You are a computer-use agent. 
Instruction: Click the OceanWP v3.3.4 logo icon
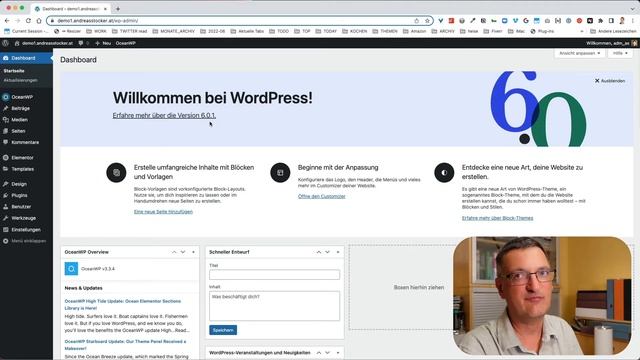click(x=71, y=269)
